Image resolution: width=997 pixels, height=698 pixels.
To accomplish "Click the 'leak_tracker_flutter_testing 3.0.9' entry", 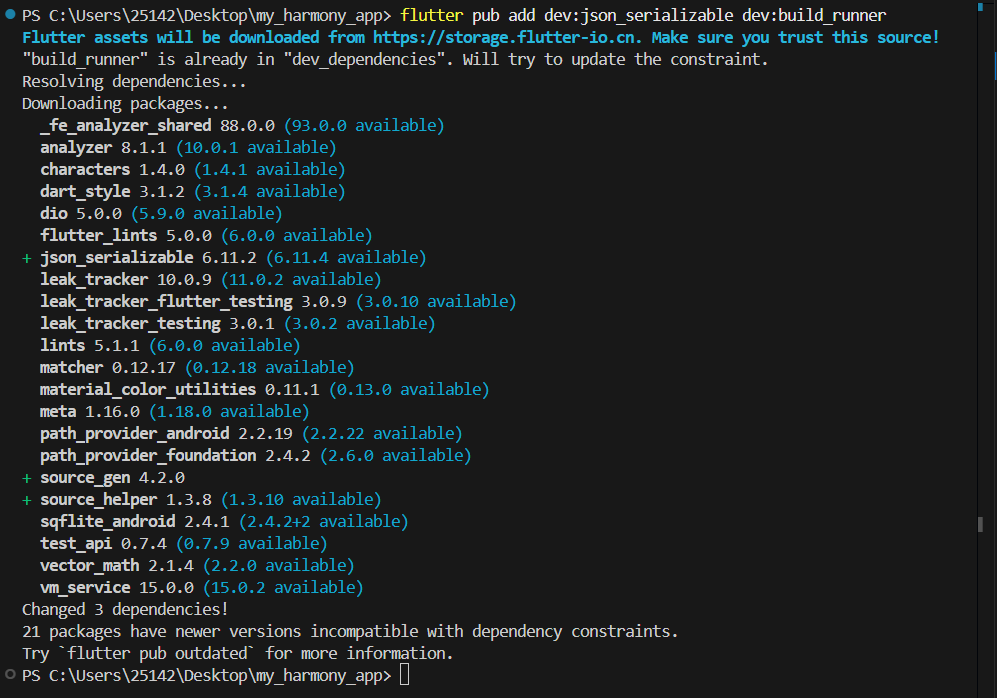I will coord(193,301).
